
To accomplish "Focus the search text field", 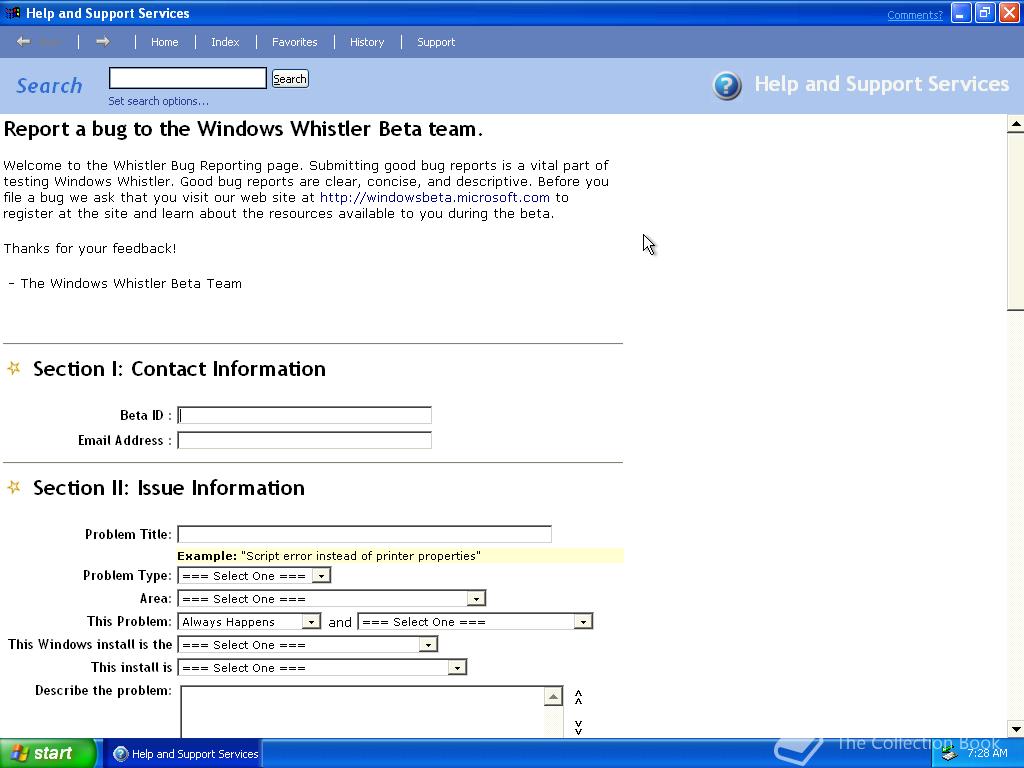I will click(187, 78).
